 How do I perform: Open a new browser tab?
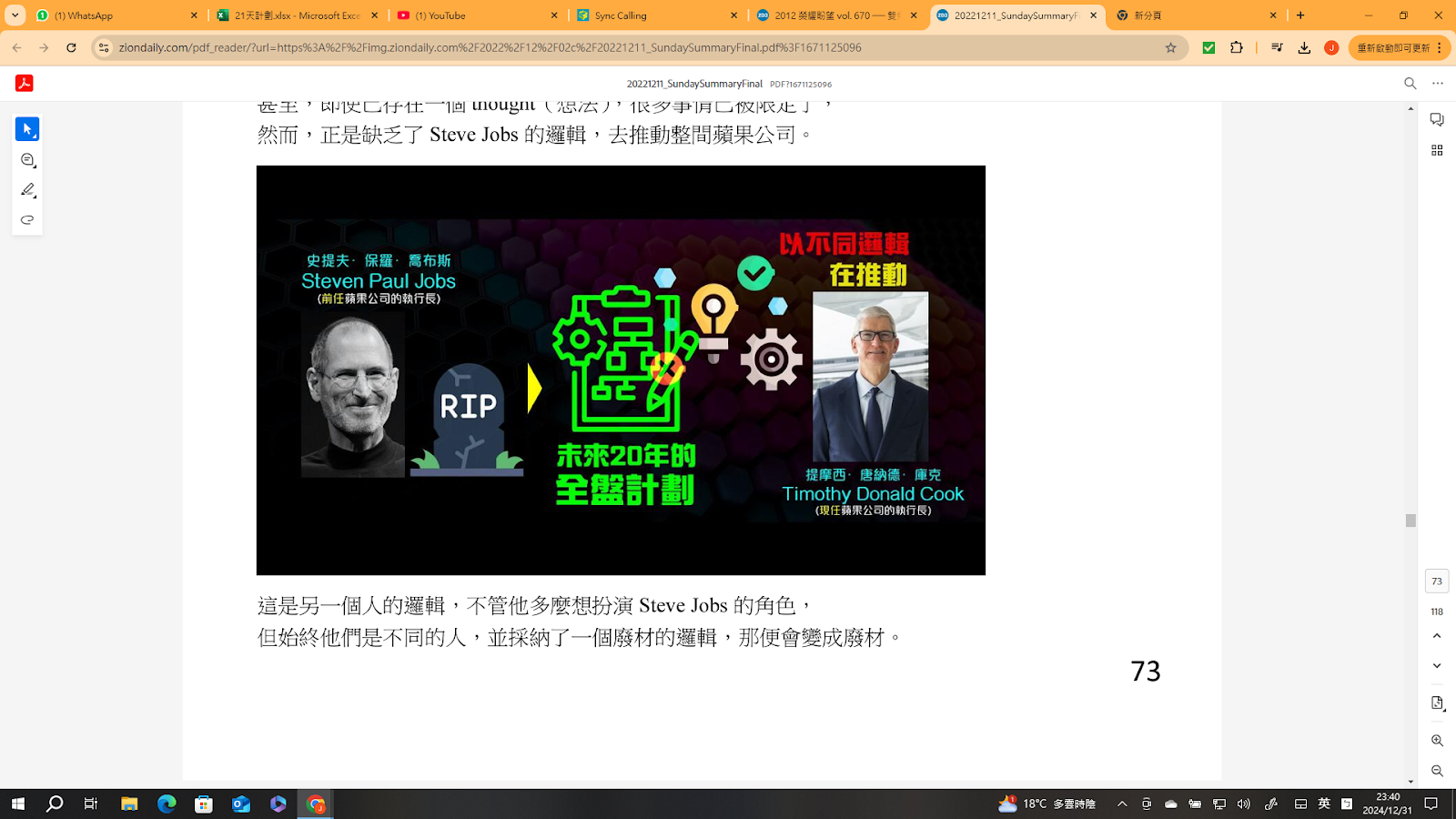tap(1300, 15)
